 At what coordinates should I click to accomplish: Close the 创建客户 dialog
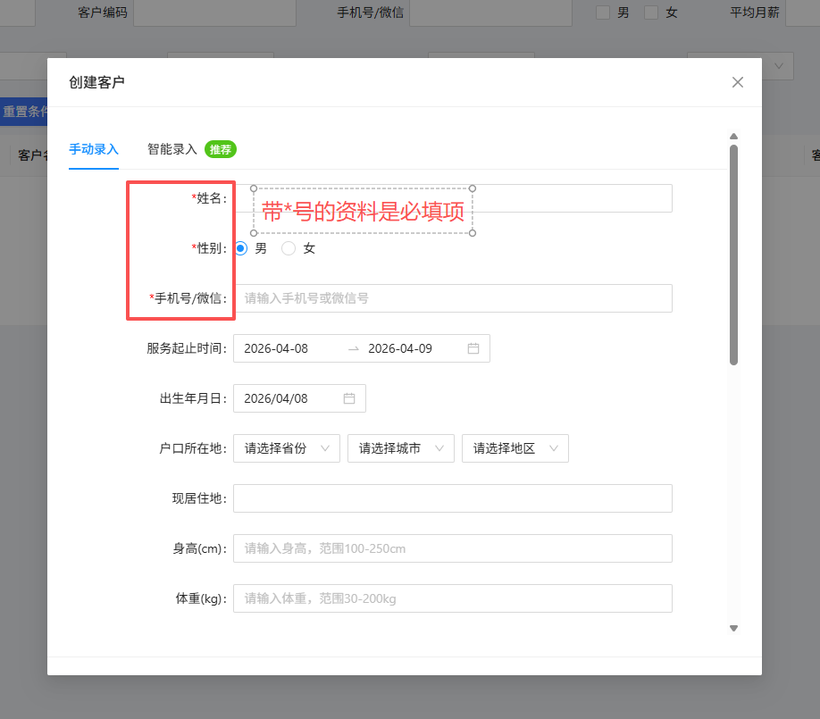click(737, 82)
